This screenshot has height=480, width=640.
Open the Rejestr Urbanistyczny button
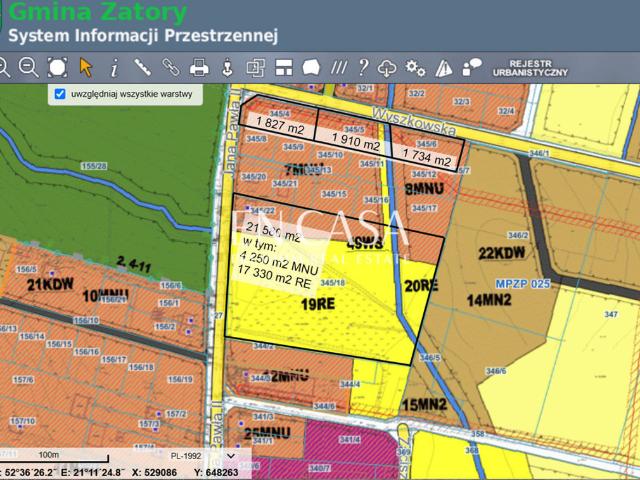pos(537,67)
